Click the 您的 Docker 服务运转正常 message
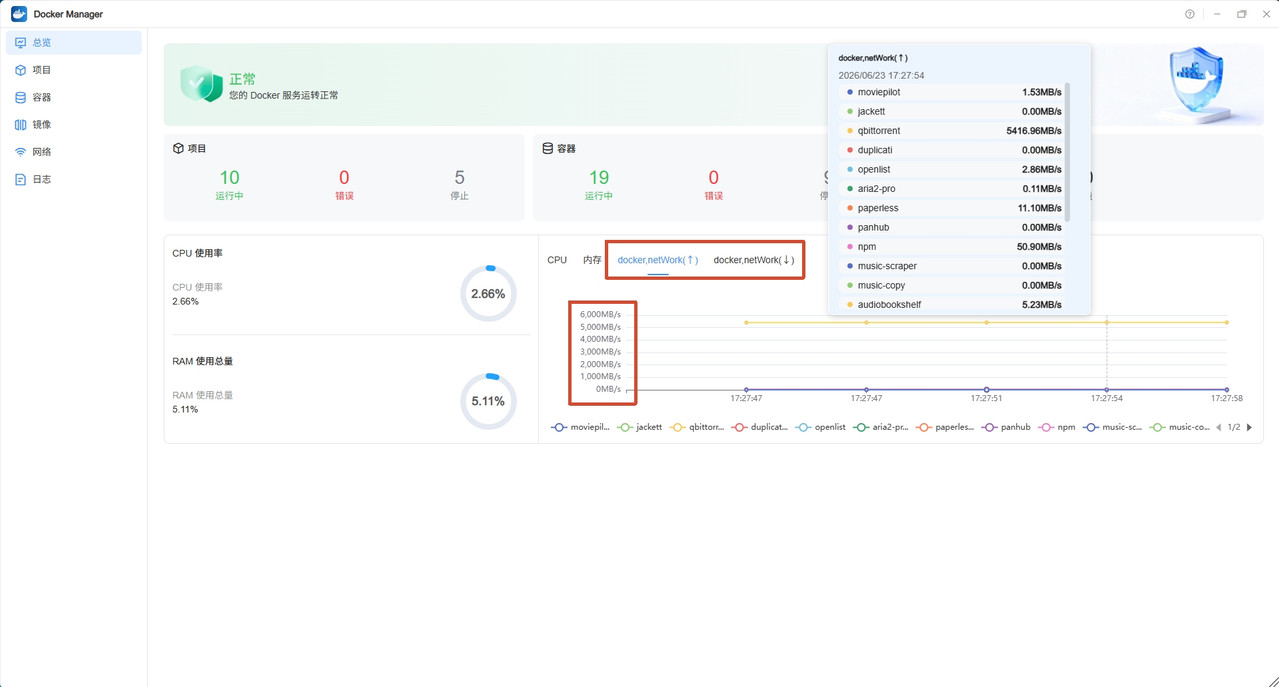The height and width of the screenshot is (687, 1279). [x=284, y=96]
